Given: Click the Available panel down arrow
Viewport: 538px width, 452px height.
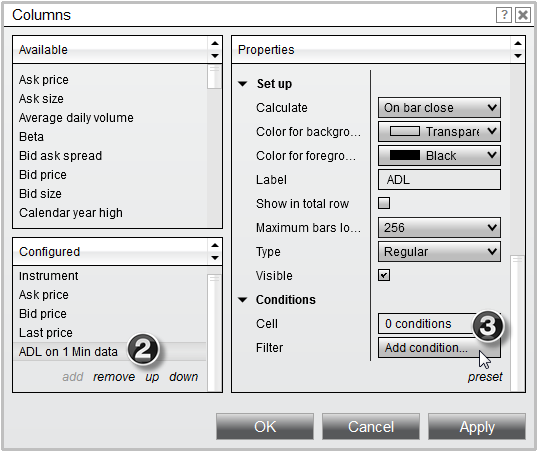Looking at the screenshot, I should (215, 56).
